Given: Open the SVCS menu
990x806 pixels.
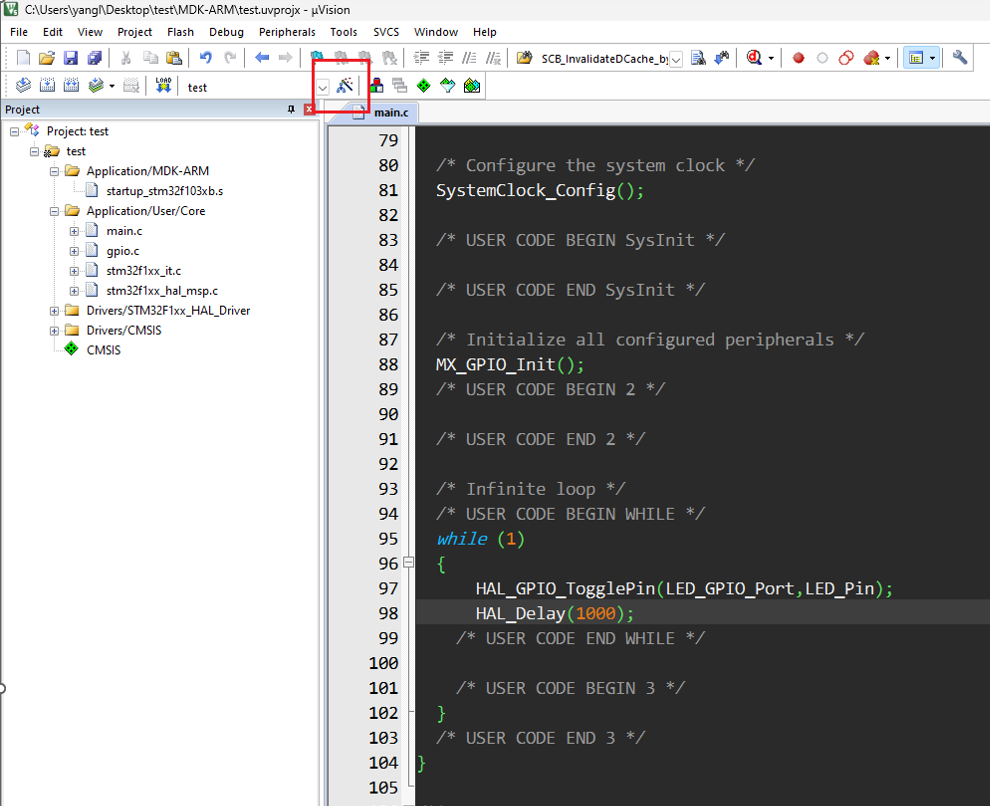Looking at the screenshot, I should [386, 32].
